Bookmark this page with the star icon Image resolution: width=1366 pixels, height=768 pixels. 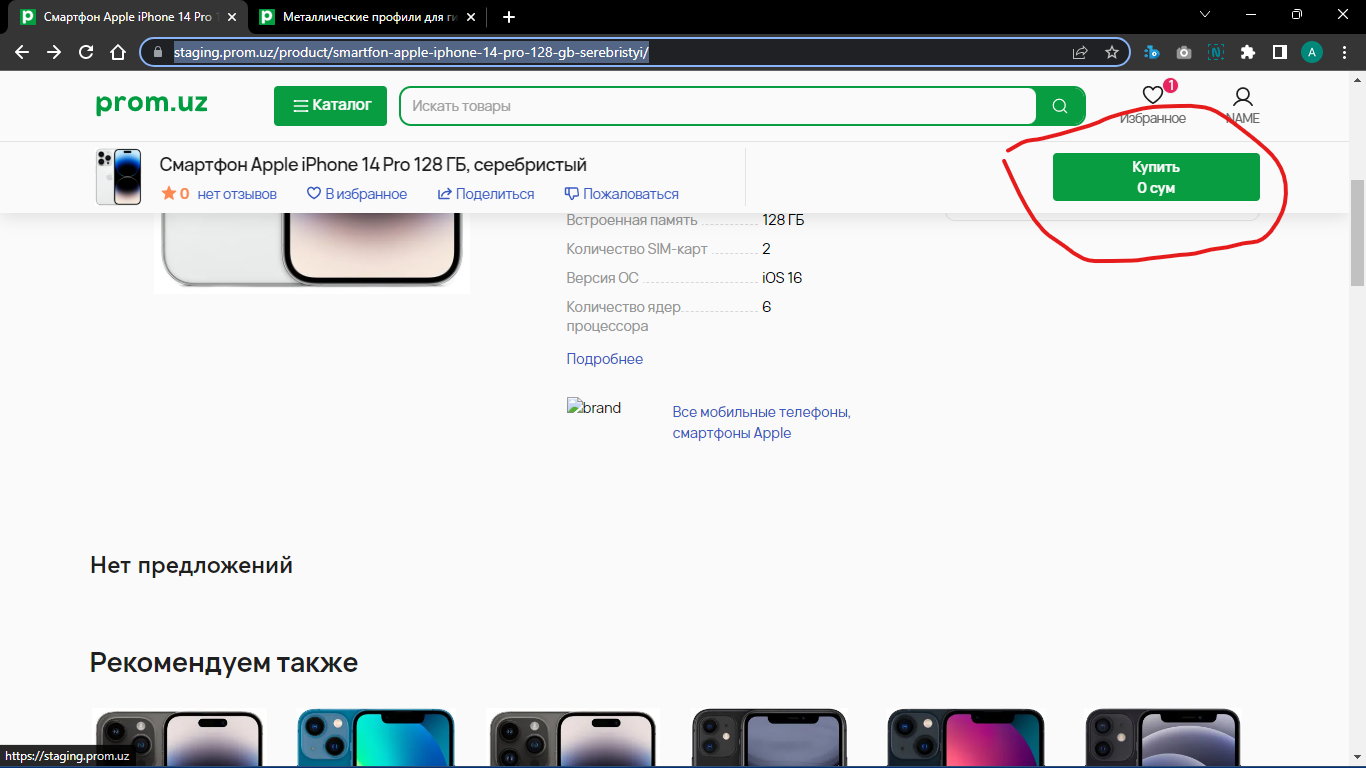tap(1112, 52)
